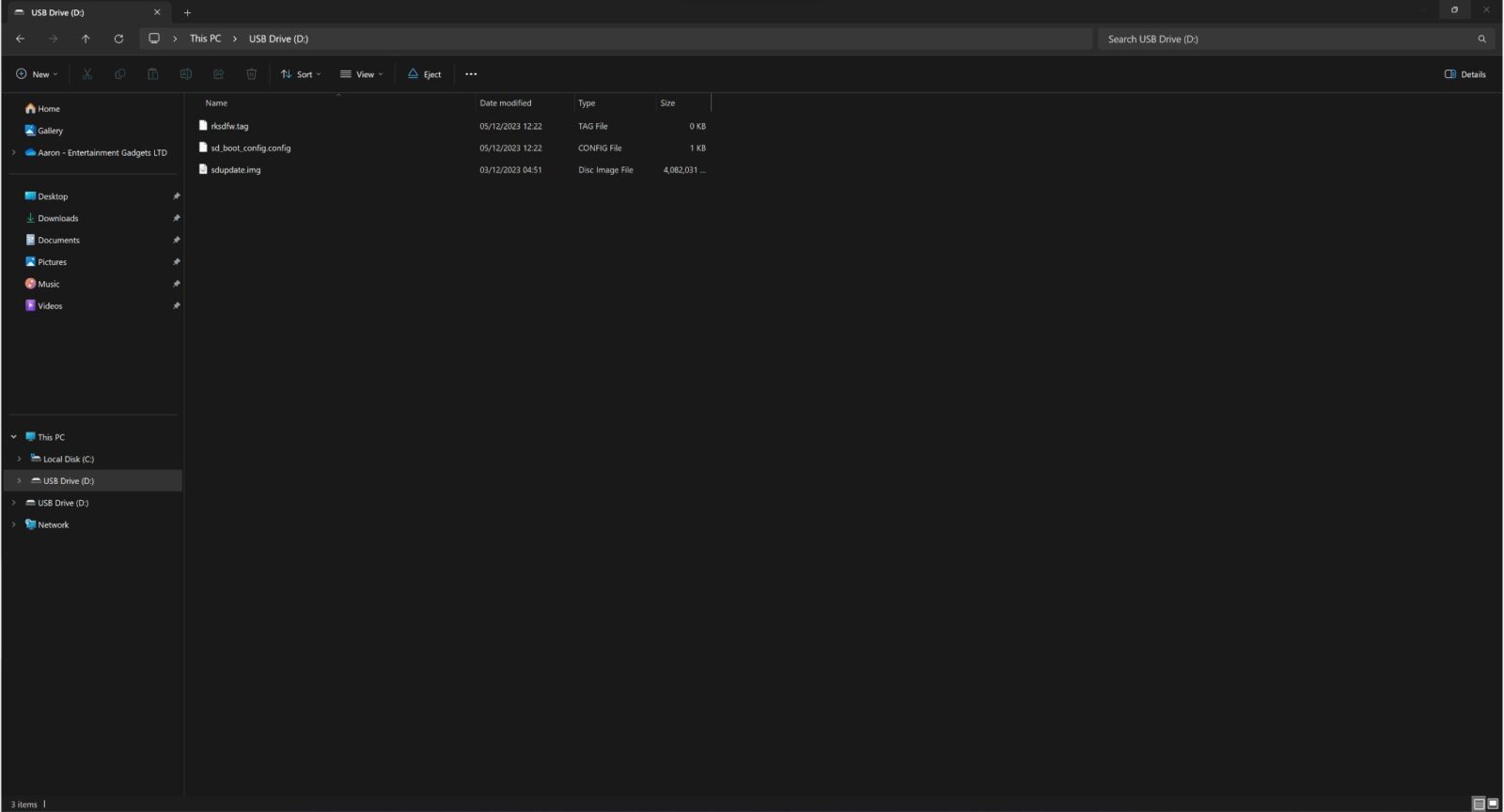Switch to large thumbnails view in status bar
Screen dimensions: 1504x812
click(x=1493, y=804)
